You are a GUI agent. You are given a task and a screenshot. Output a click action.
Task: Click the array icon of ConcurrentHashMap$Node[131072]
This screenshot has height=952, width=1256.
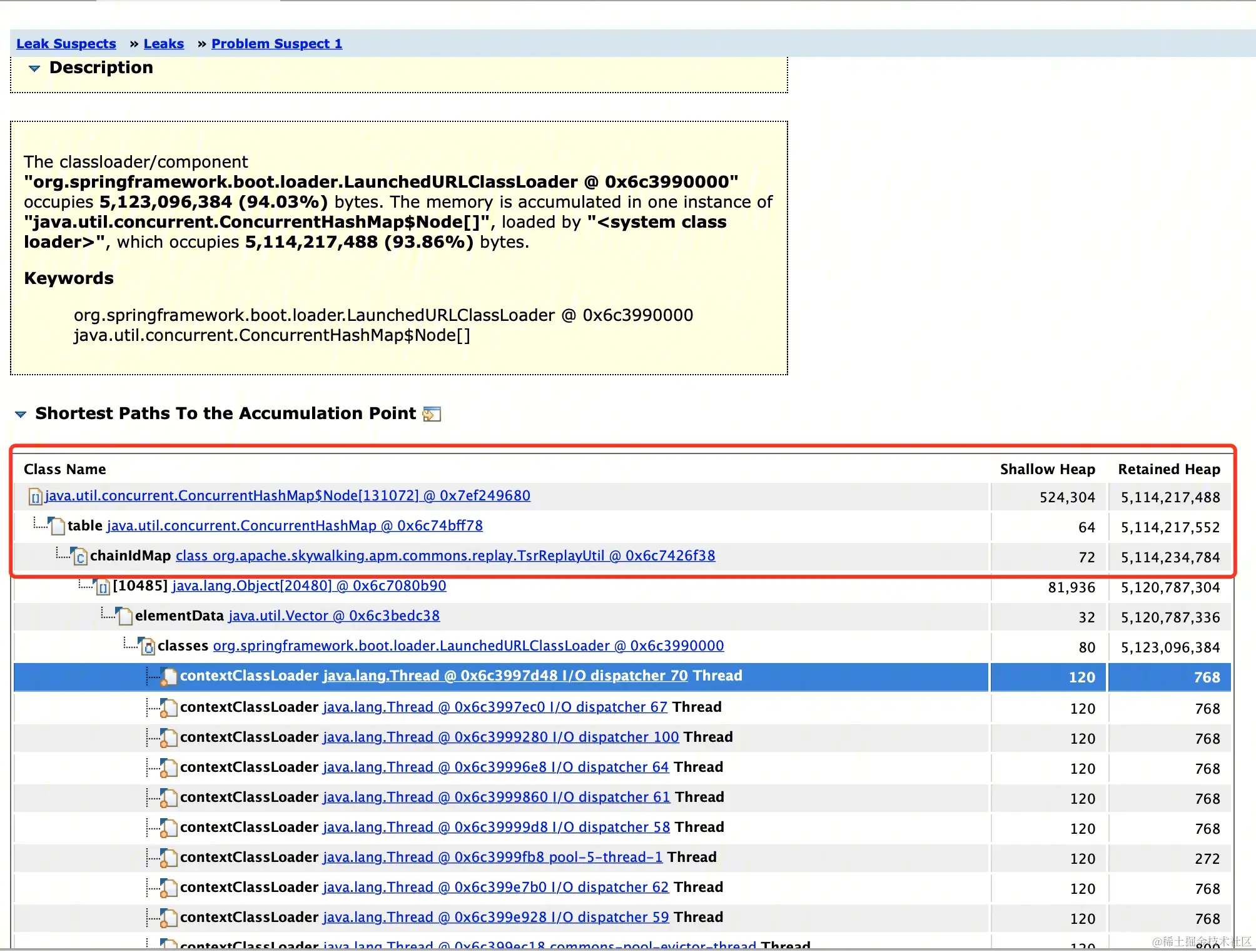(36, 497)
